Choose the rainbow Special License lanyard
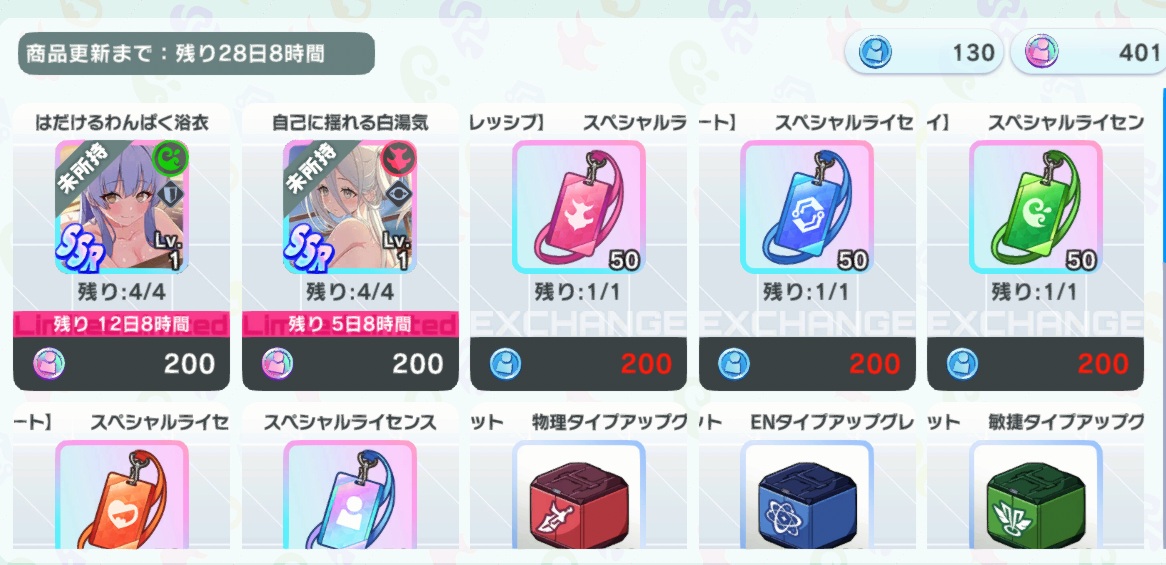 350,494
